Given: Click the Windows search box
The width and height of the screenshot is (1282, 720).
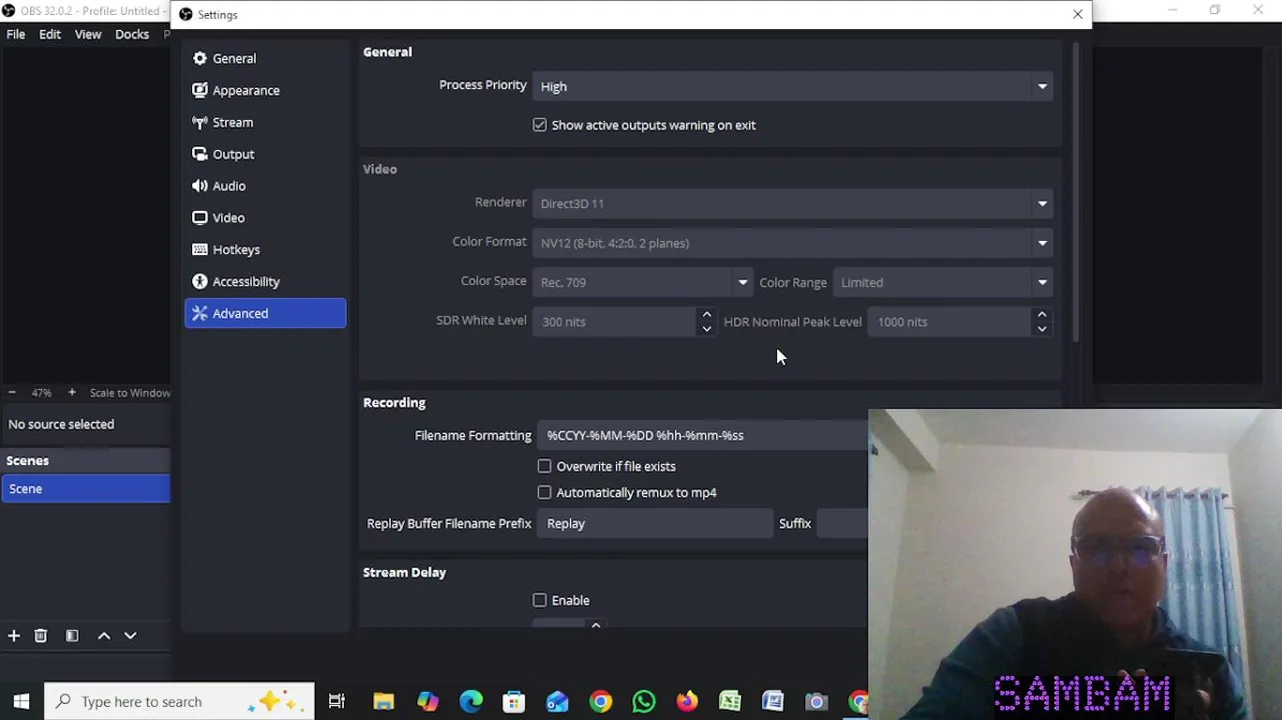Looking at the screenshot, I should [179, 701].
